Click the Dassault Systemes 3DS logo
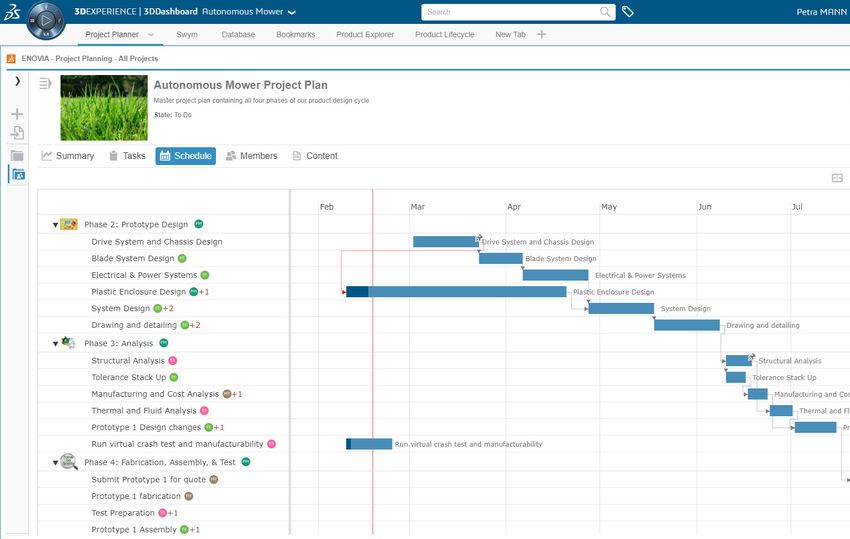 coord(12,12)
